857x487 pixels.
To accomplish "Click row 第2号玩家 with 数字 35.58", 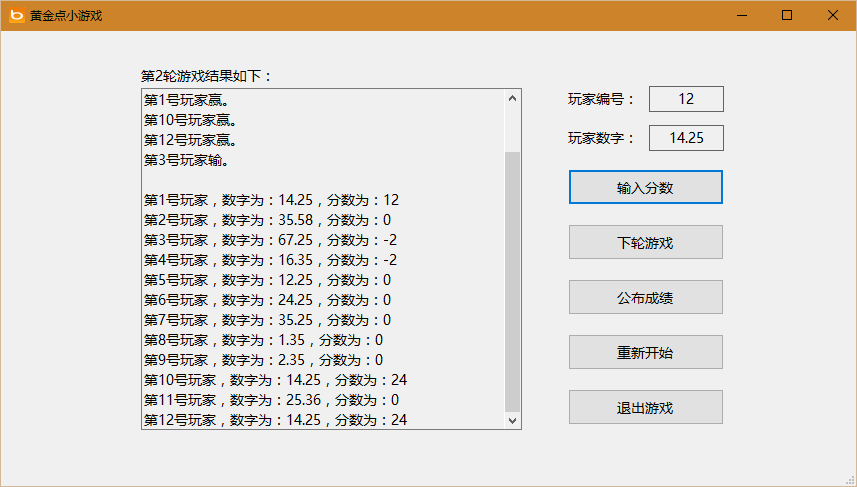I will [x=267, y=220].
